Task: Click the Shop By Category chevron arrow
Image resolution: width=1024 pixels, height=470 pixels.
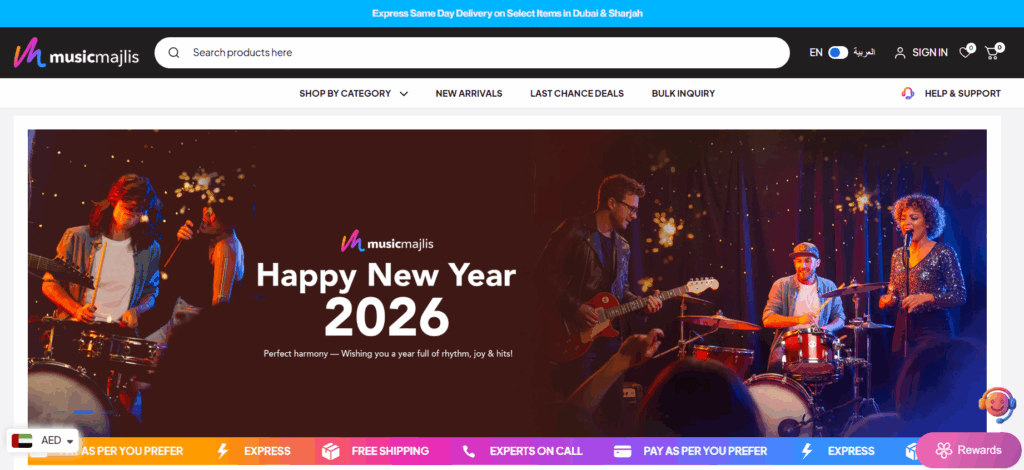Action: tap(404, 94)
